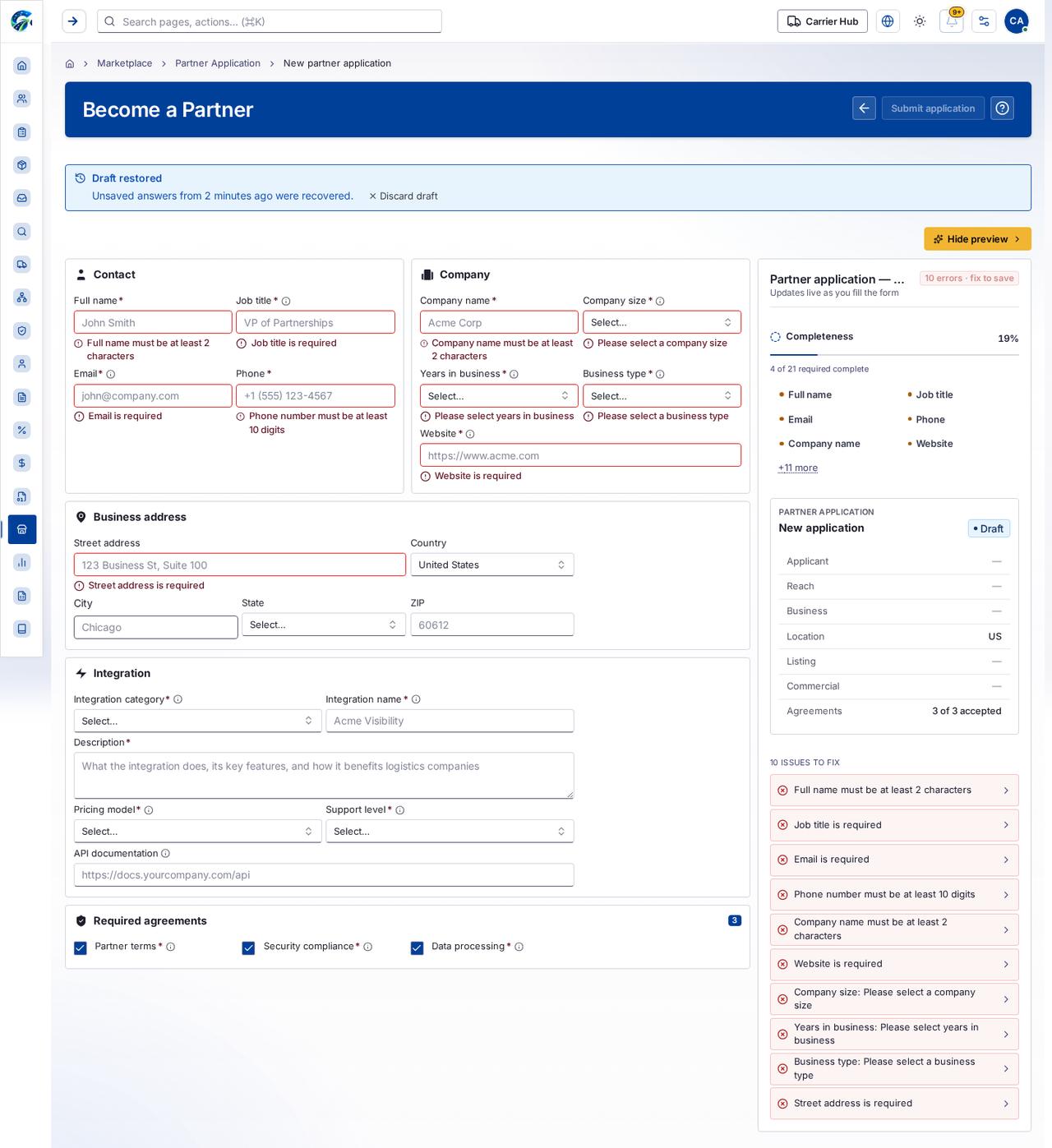Click the Integration name input field
This screenshot has height=1148, width=1052.
450,721
